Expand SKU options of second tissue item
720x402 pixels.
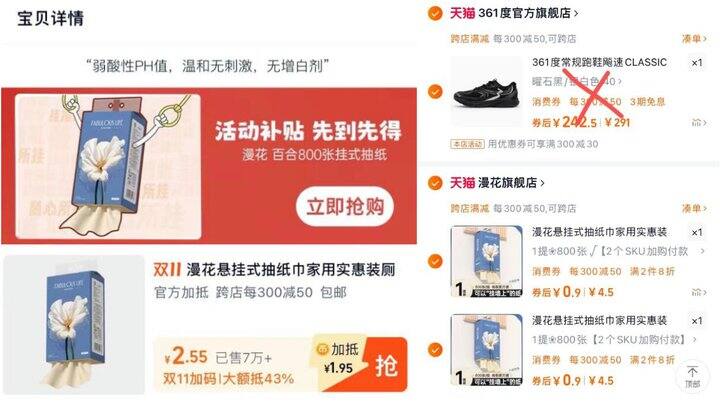coord(615,340)
